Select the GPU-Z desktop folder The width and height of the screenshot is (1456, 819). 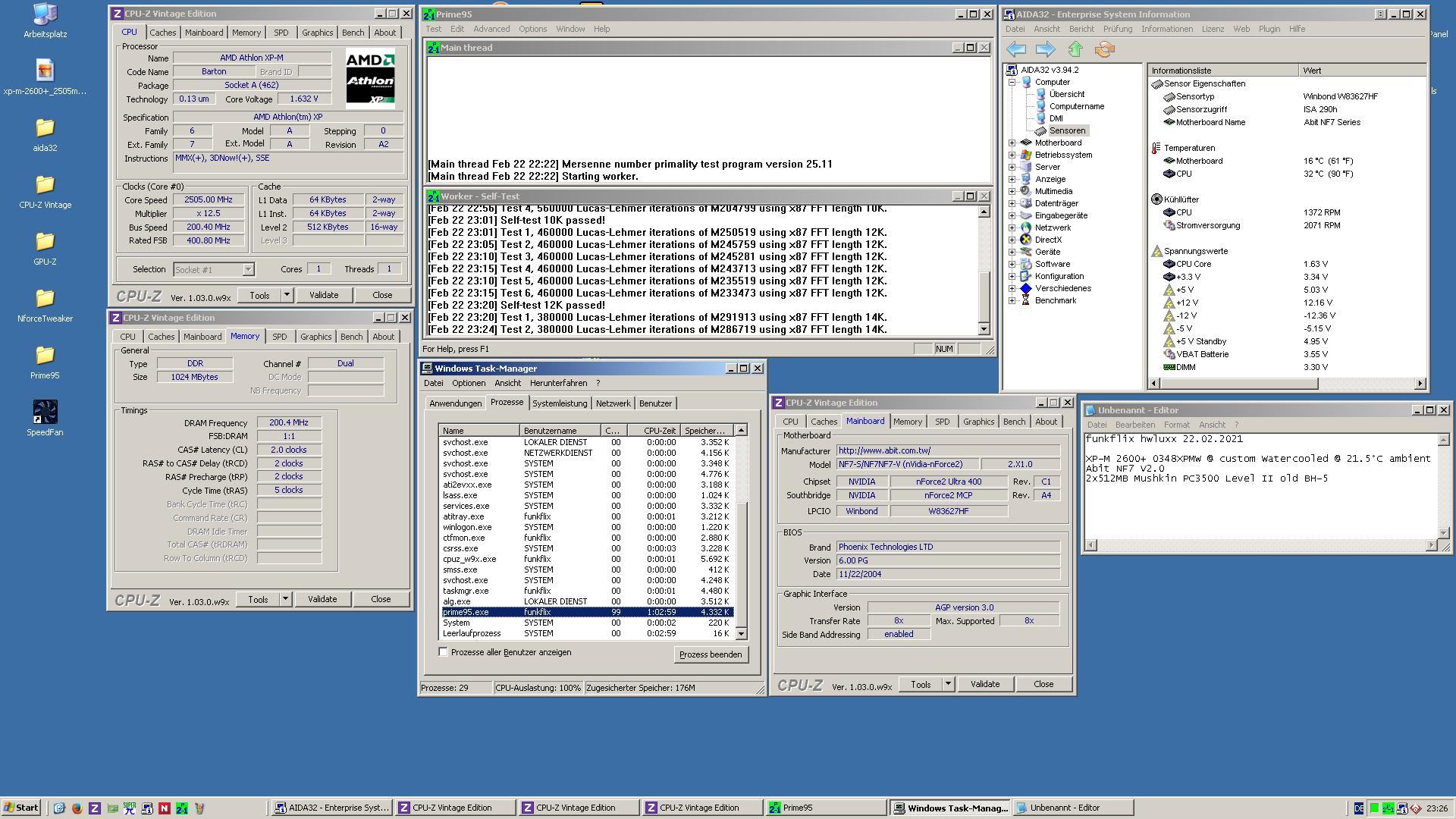[45, 249]
